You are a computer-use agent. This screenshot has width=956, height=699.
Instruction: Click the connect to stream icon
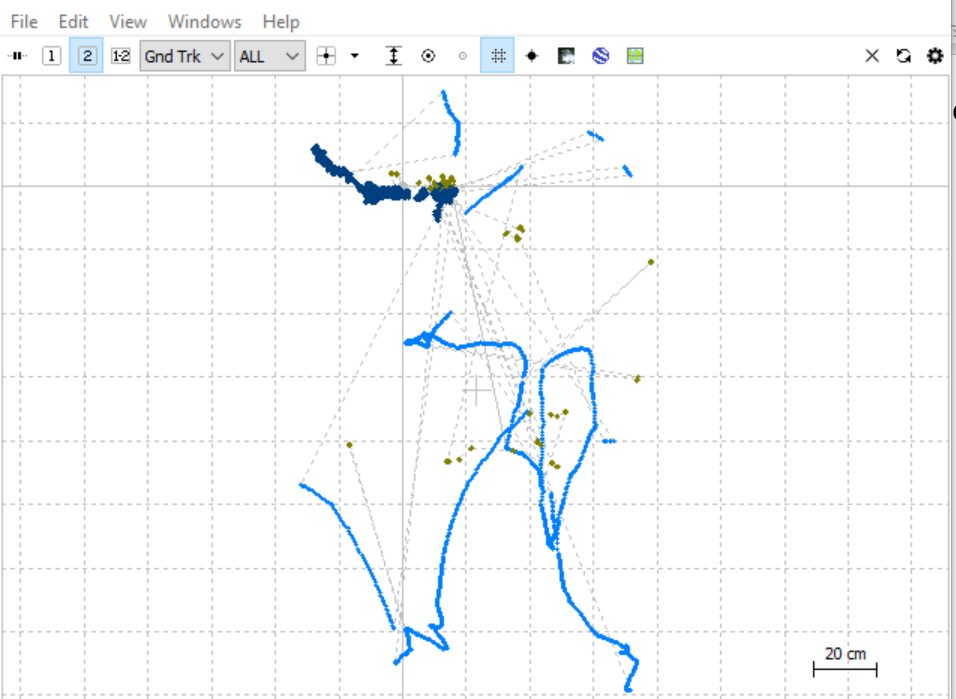[x=17, y=56]
